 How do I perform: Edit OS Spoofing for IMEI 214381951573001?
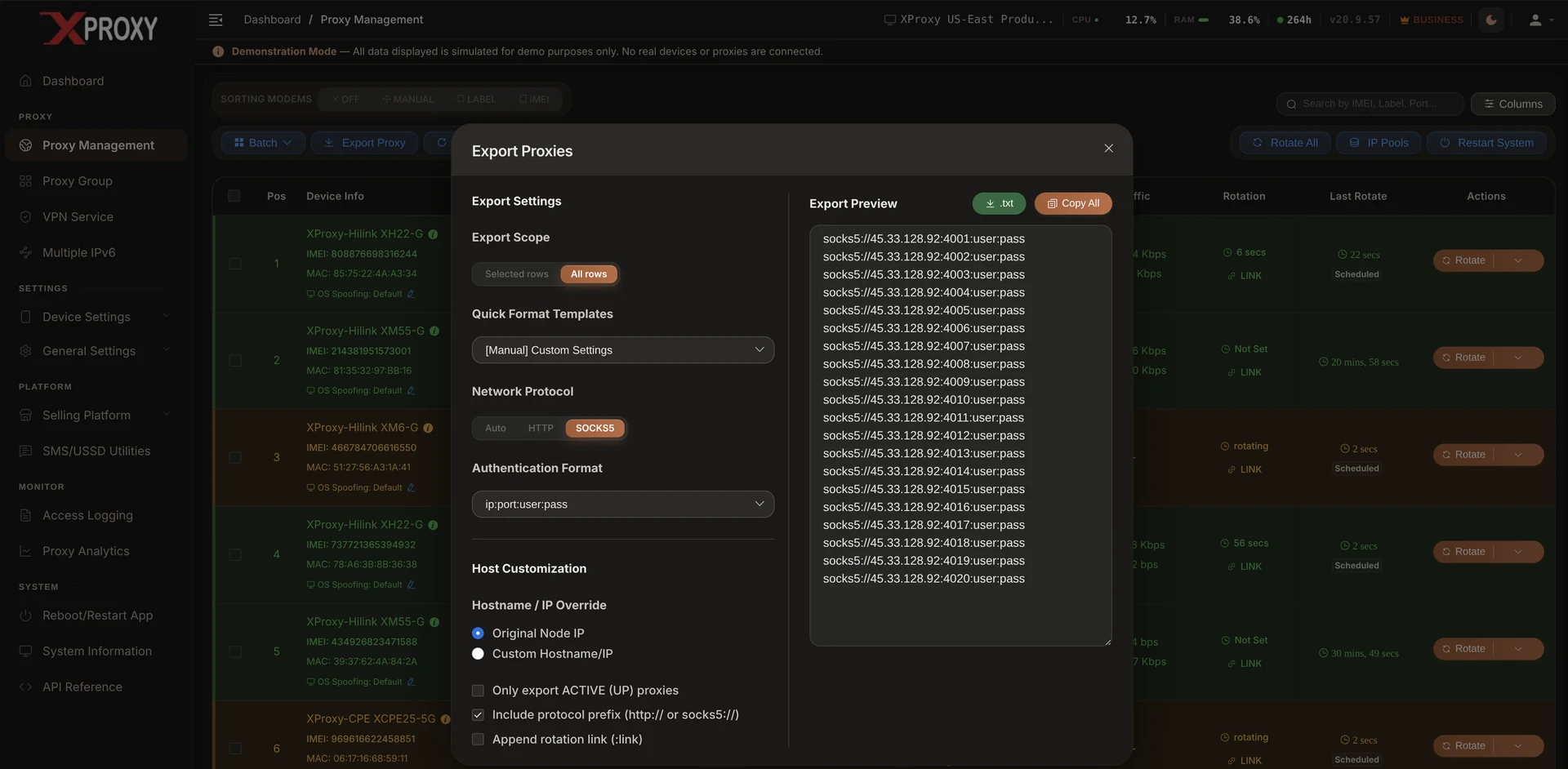411,391
